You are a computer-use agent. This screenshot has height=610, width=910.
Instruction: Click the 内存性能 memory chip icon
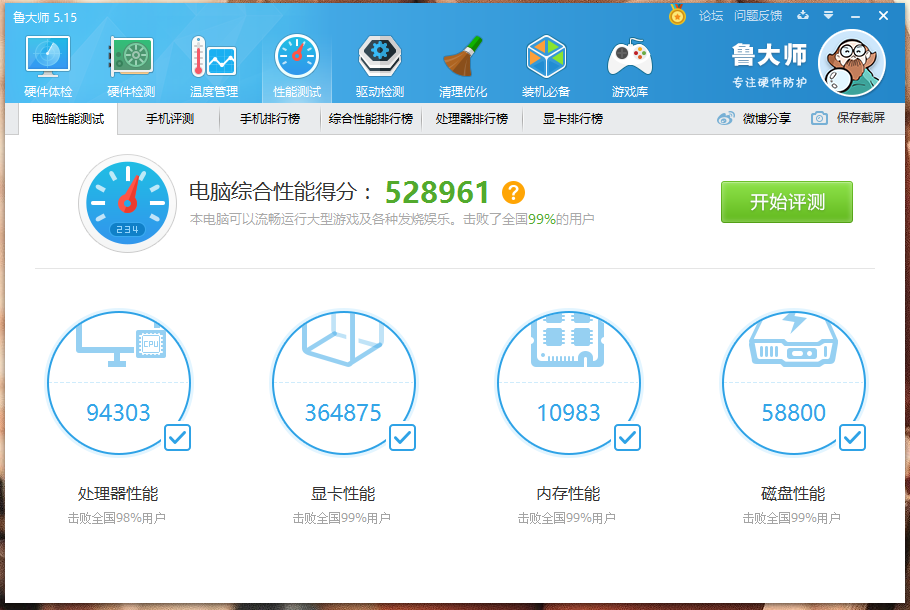(x=568, y=340)
